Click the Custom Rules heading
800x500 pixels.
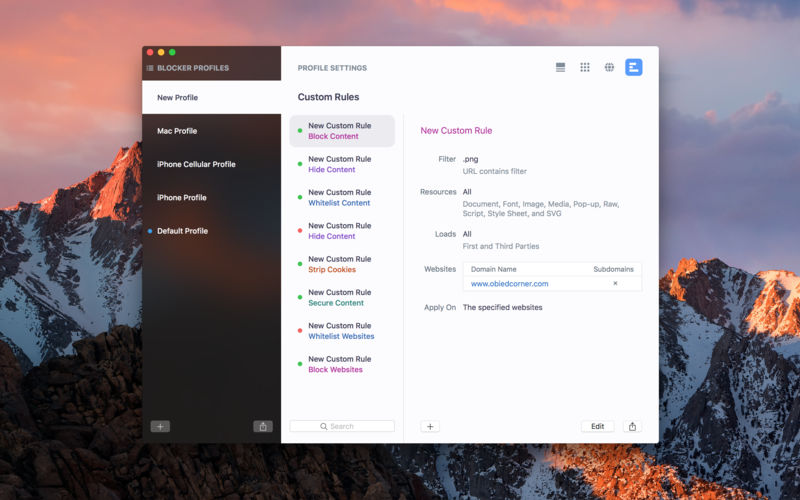[x=328, y=97]
